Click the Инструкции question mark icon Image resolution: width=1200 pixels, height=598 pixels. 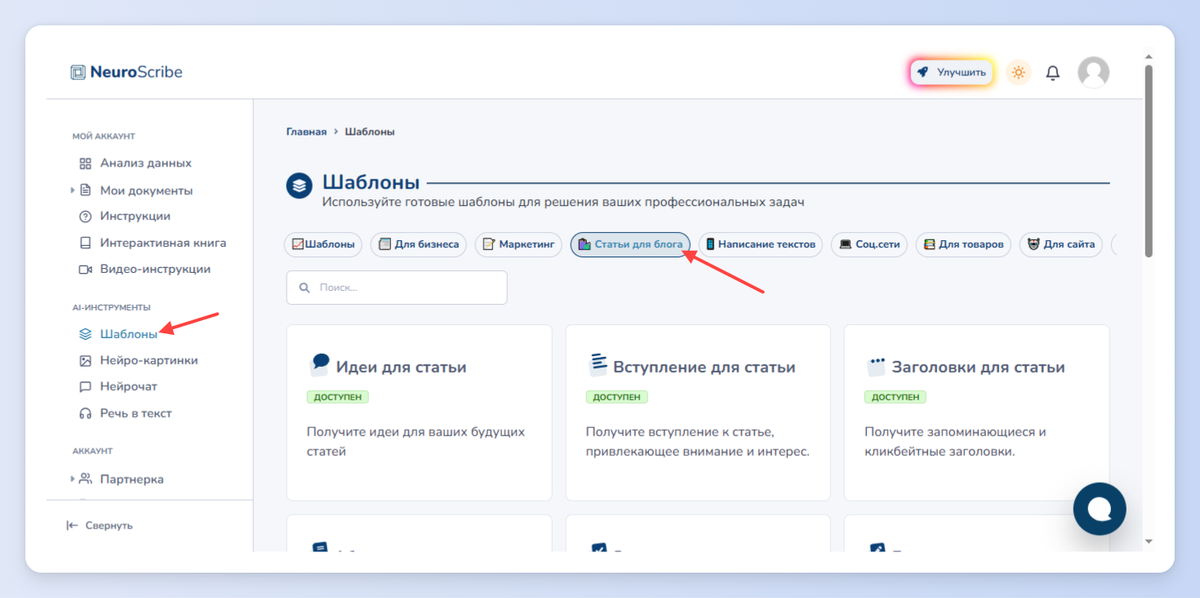[85, 216]
